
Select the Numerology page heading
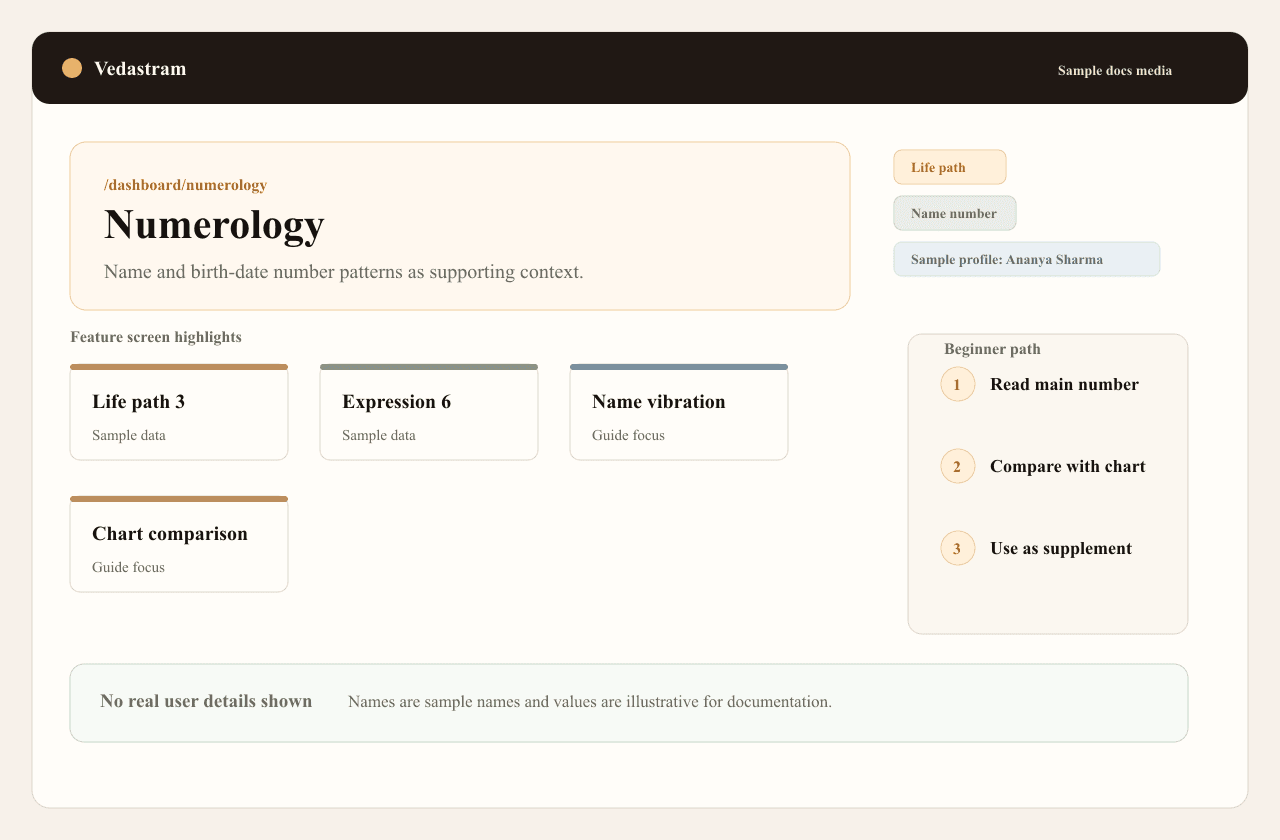214,224
